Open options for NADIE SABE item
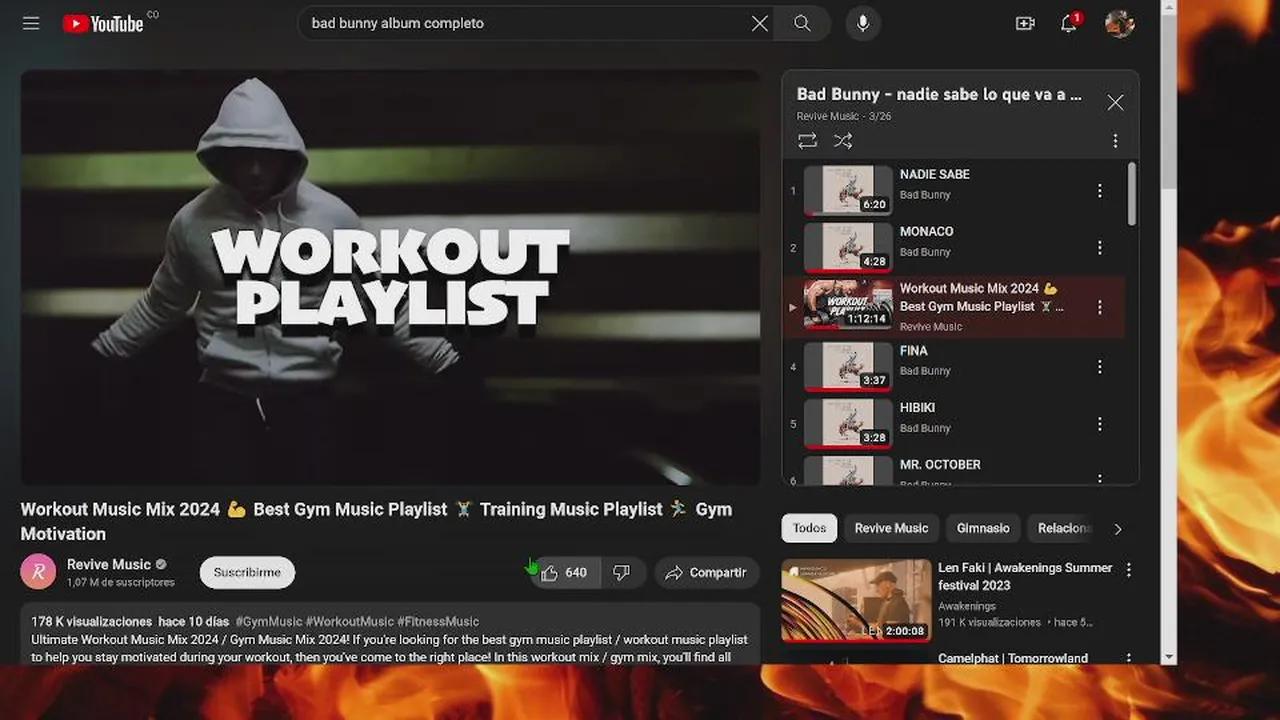 [x=1100, y=190]
